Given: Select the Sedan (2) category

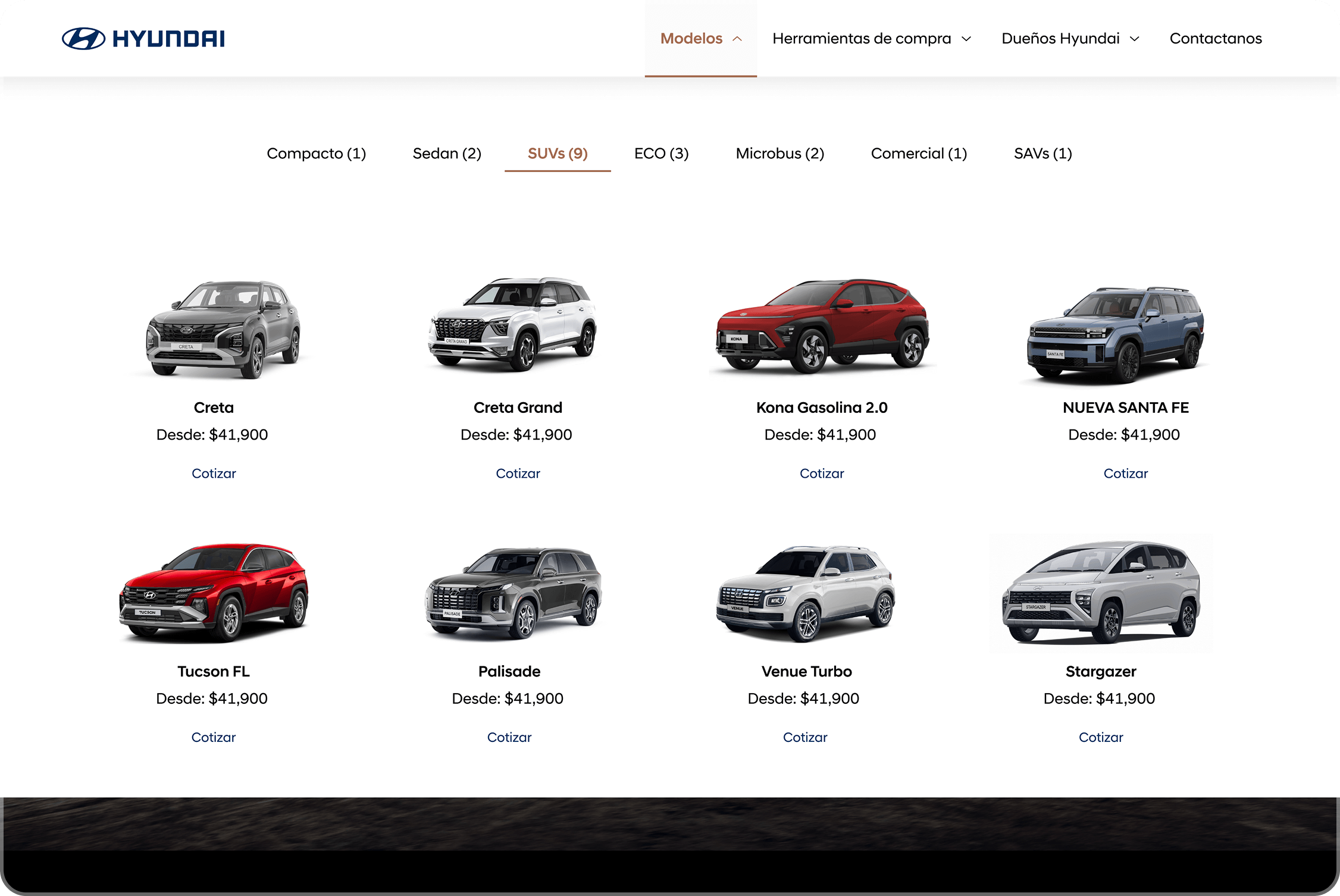Looking at the screenshot, I should [447, 153].
